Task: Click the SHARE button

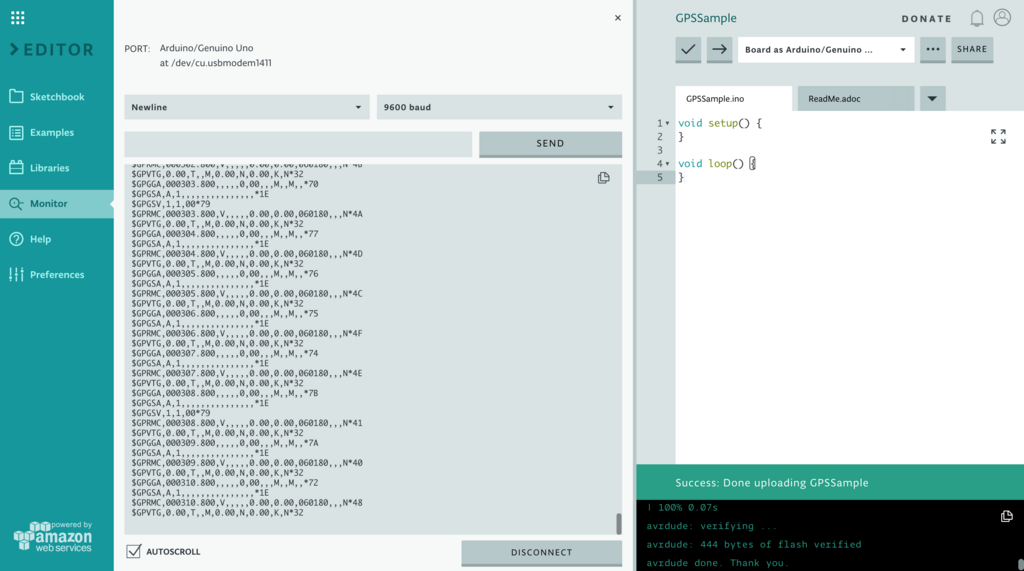Action: tap(972, 50)
